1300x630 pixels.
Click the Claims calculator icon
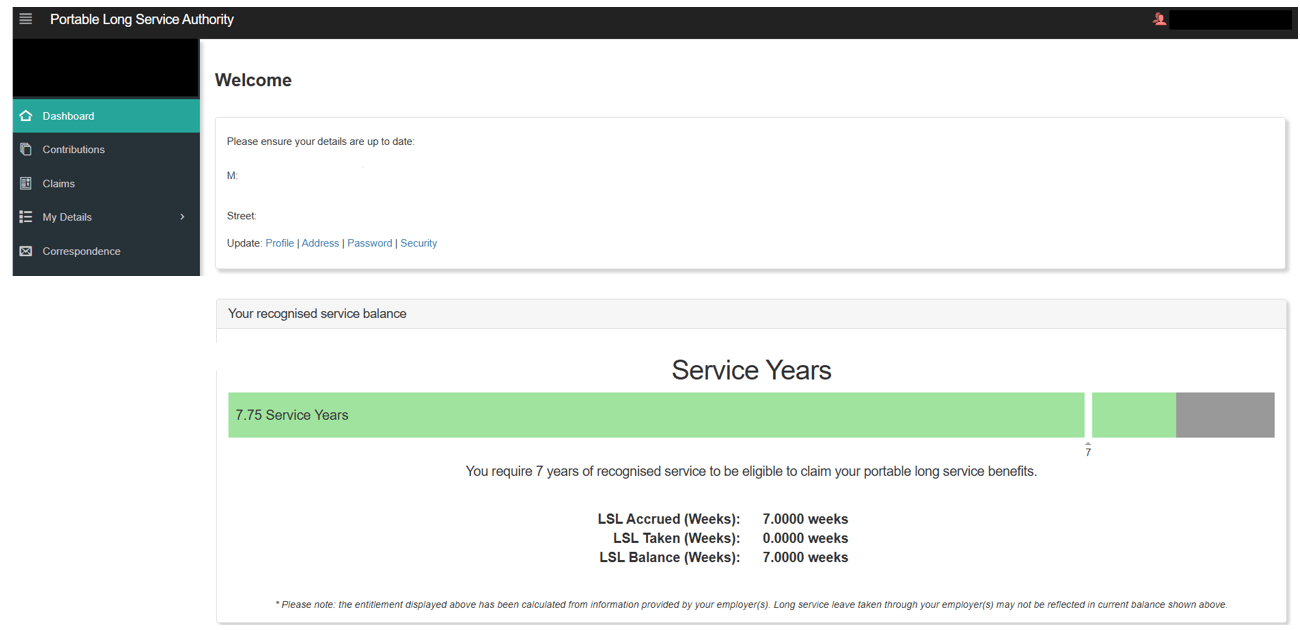pyautogui.click(x=26, y=183)
